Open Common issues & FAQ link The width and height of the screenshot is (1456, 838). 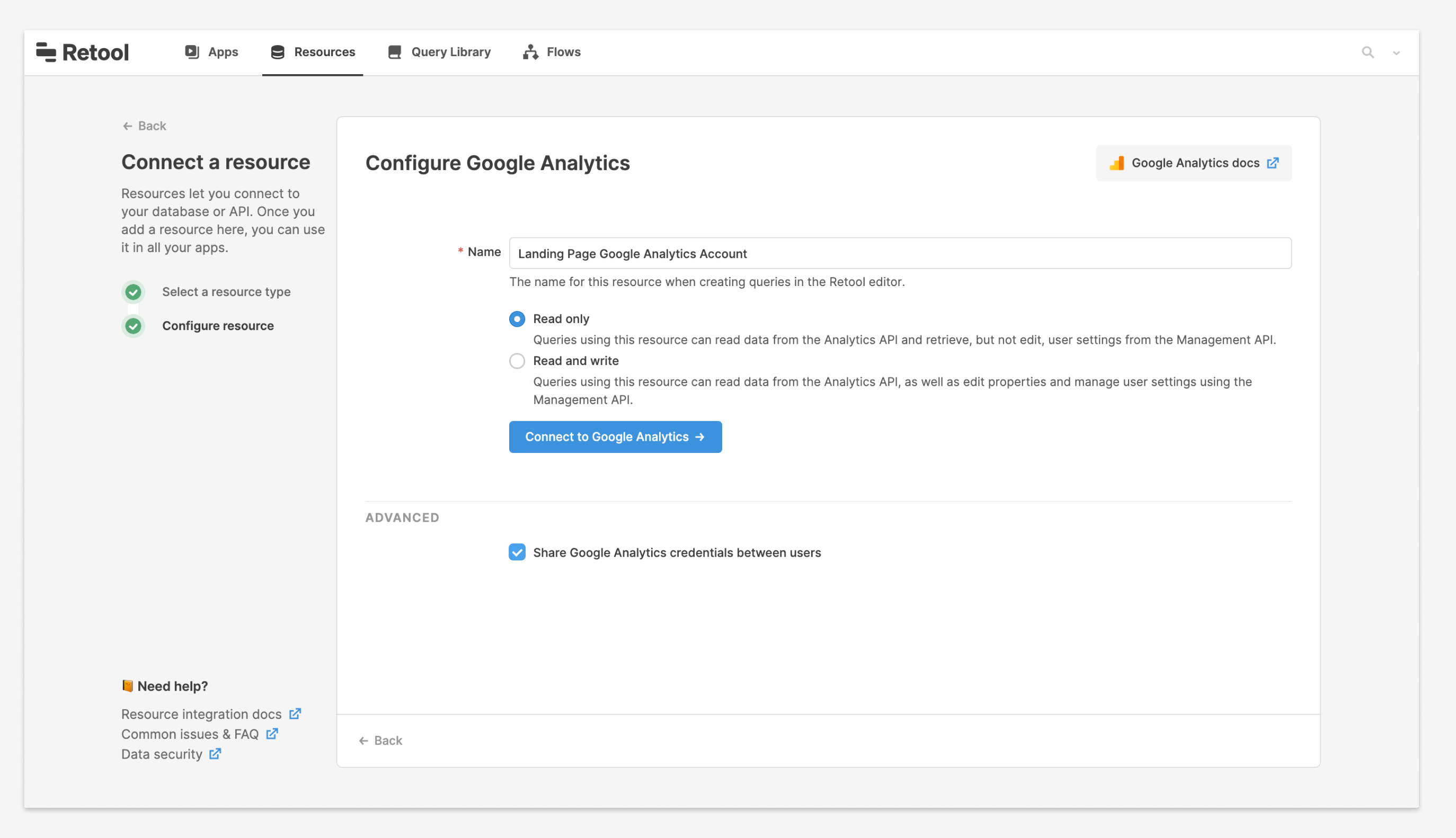point(189,734)
